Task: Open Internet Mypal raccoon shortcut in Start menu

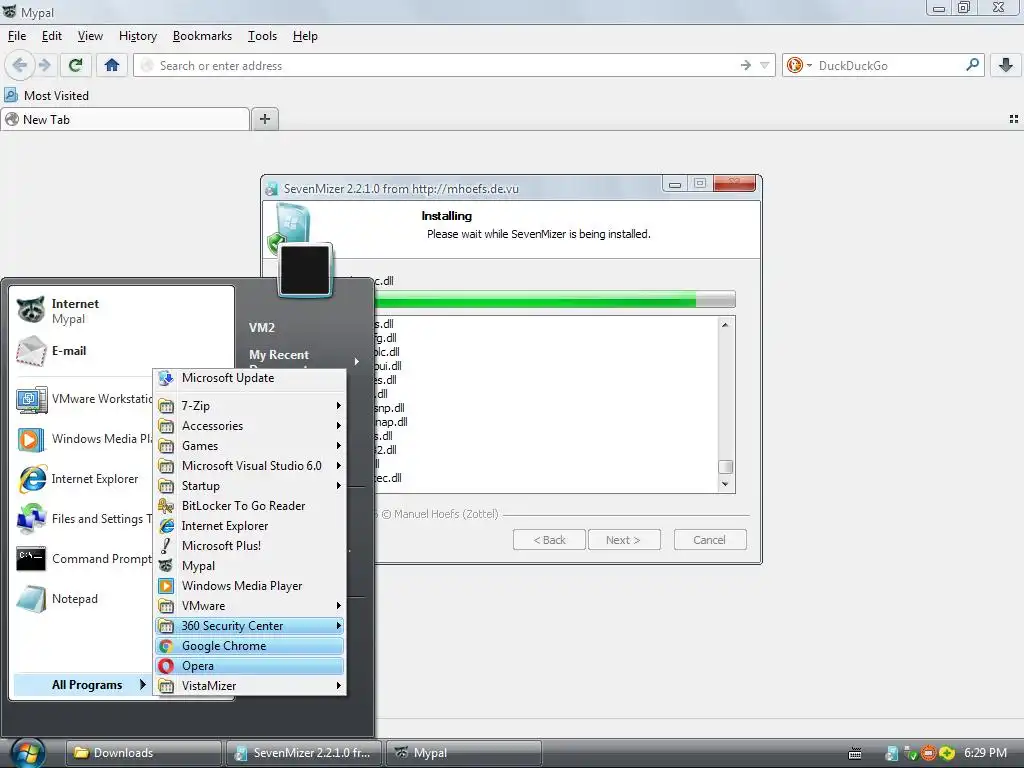Action: (123, 311)
